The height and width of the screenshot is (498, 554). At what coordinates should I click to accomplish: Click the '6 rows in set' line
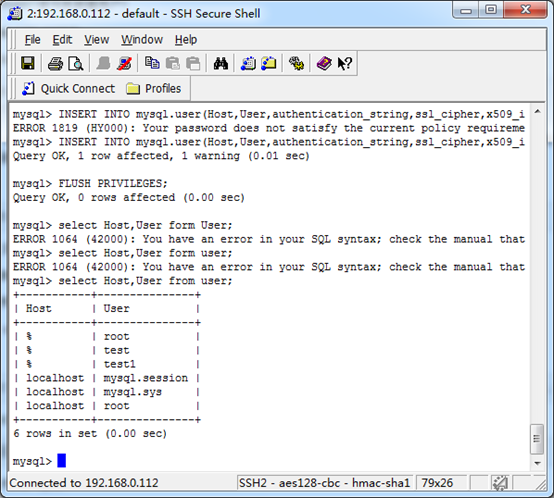coord(90,434)
